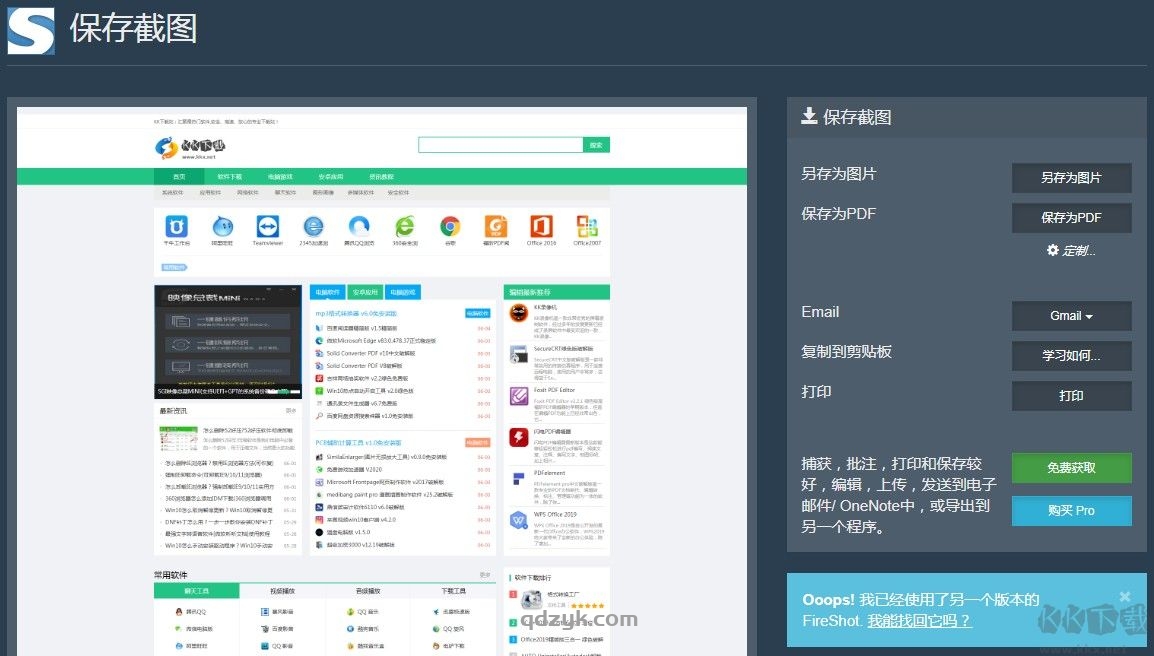Select the 千牛工作台 icon
Viewport: 1154px width, 656px height.
click(176, 227)
